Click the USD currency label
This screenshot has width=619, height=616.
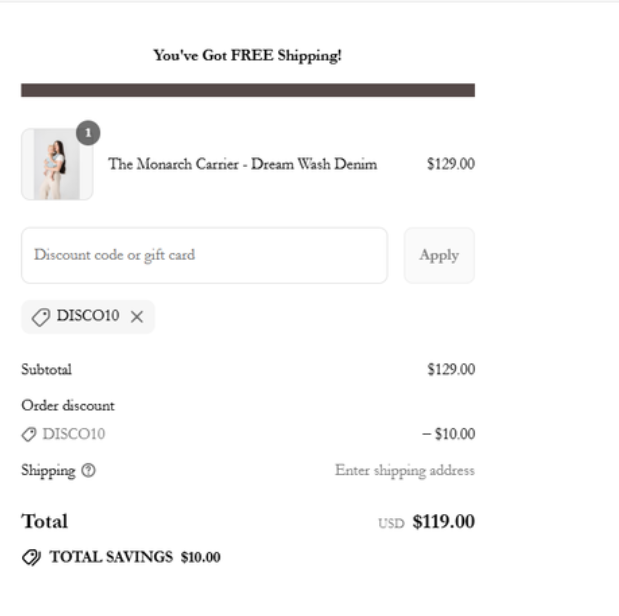[x=391, y=523]
